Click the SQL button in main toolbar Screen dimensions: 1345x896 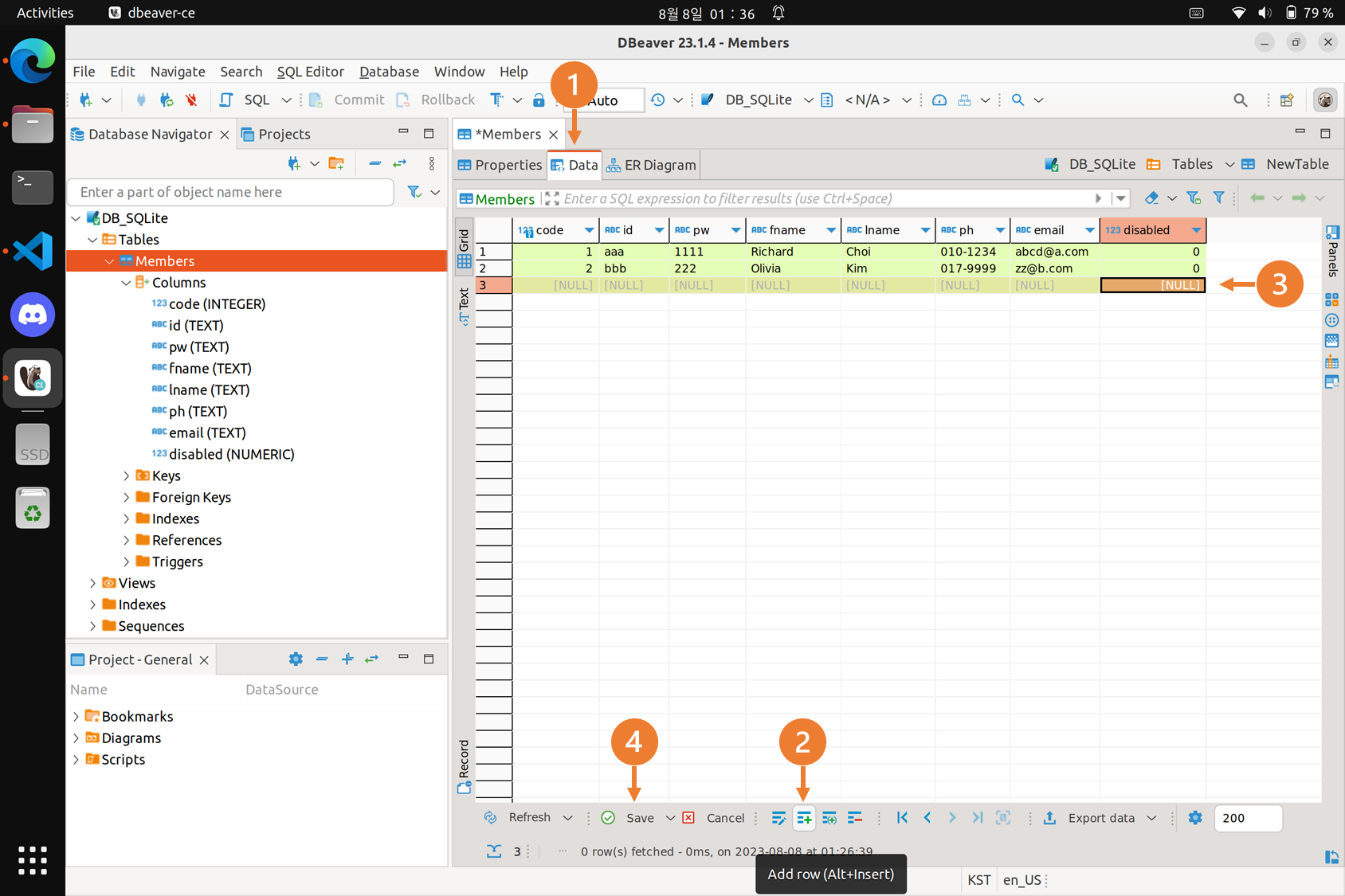coord(245,100)
